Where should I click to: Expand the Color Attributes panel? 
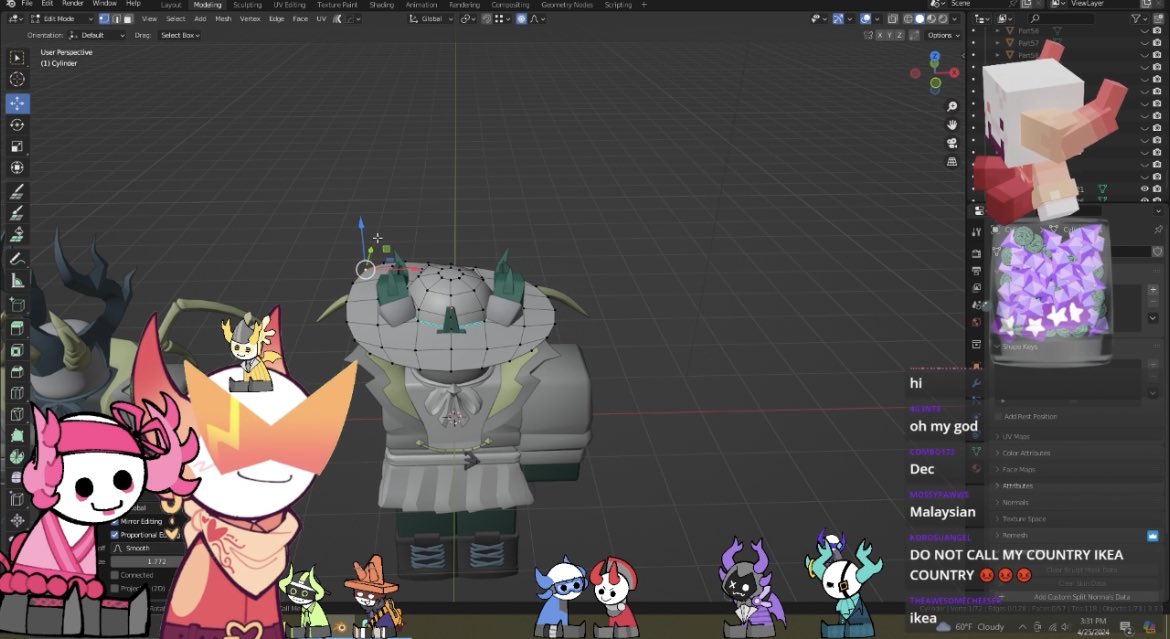tap(1025, 453)
